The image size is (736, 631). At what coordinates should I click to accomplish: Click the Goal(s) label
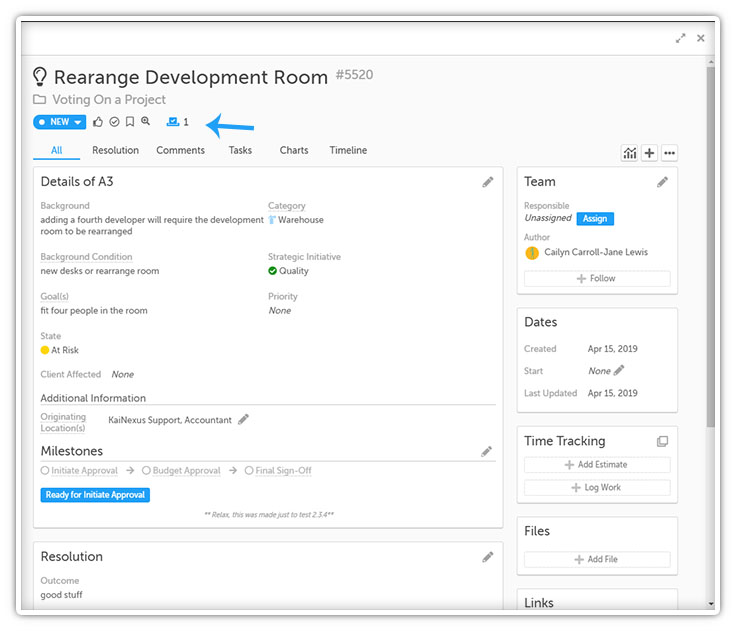54,297
